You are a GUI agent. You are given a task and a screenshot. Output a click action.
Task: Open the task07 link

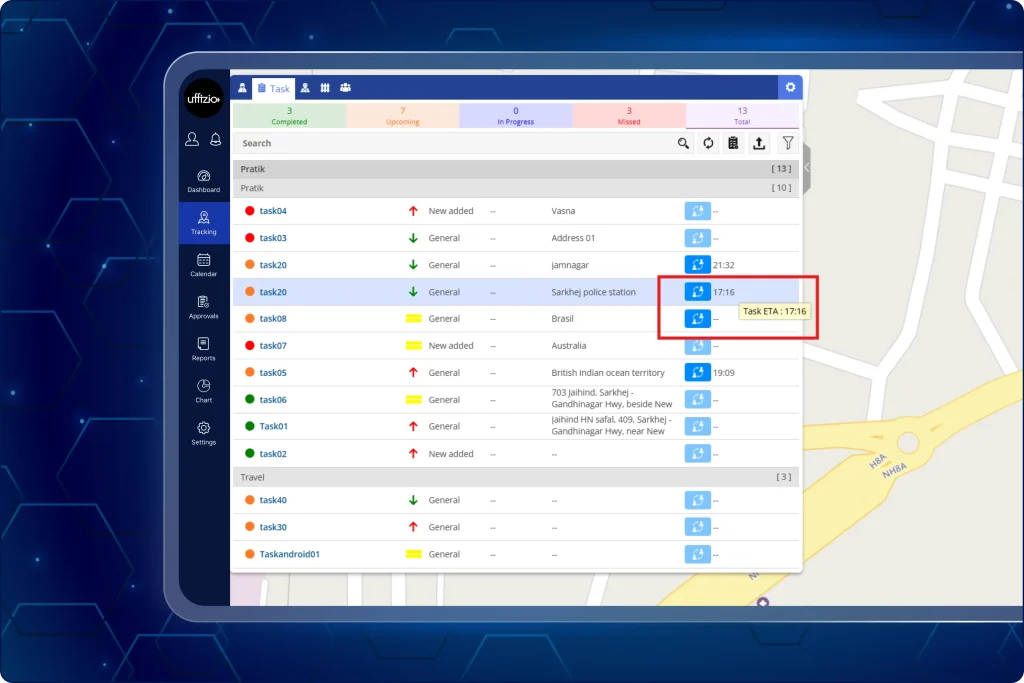(273, 345)
